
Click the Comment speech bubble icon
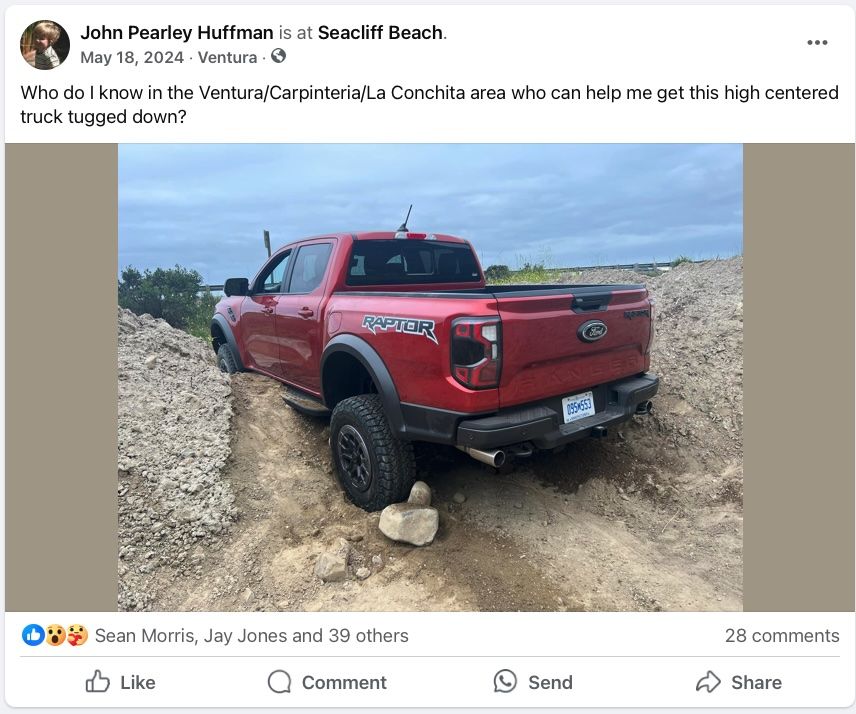point(279,682)
